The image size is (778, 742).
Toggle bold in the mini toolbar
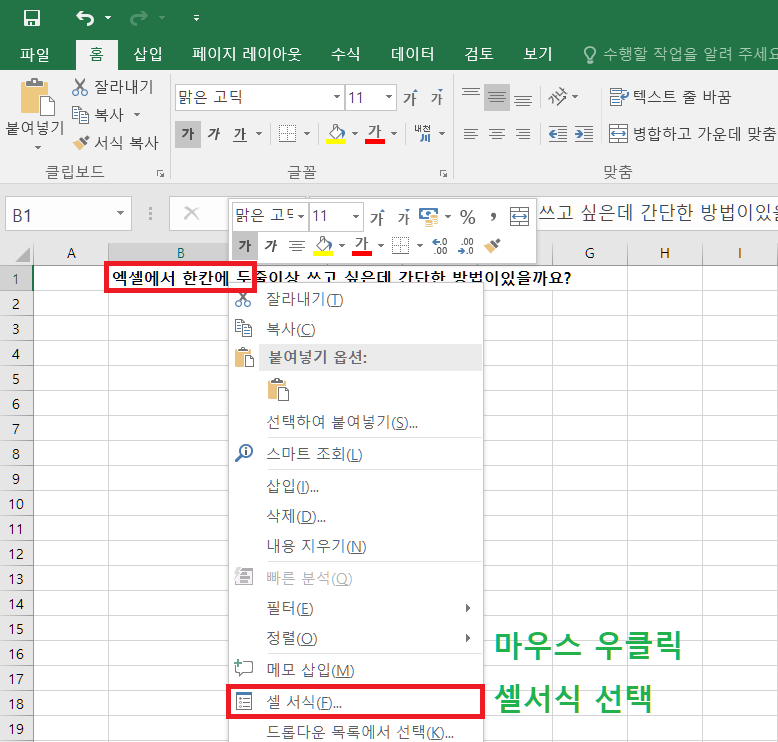click(x=245, y=246)
